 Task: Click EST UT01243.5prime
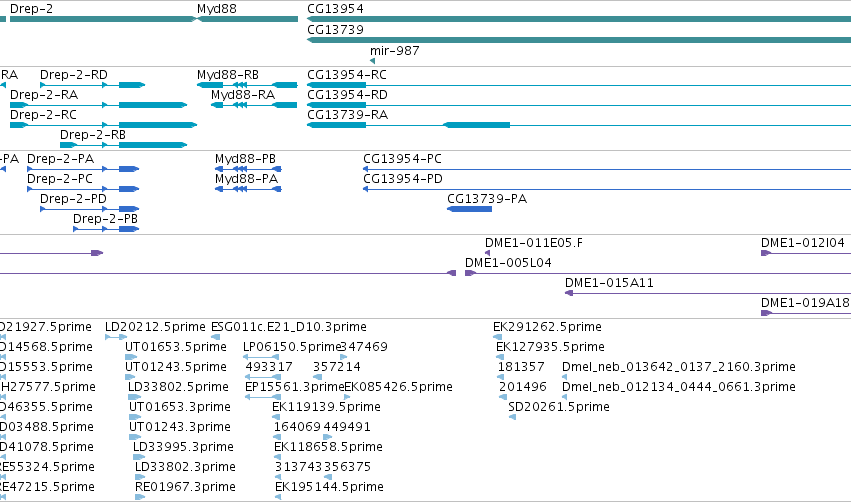(x=176, y=367)
